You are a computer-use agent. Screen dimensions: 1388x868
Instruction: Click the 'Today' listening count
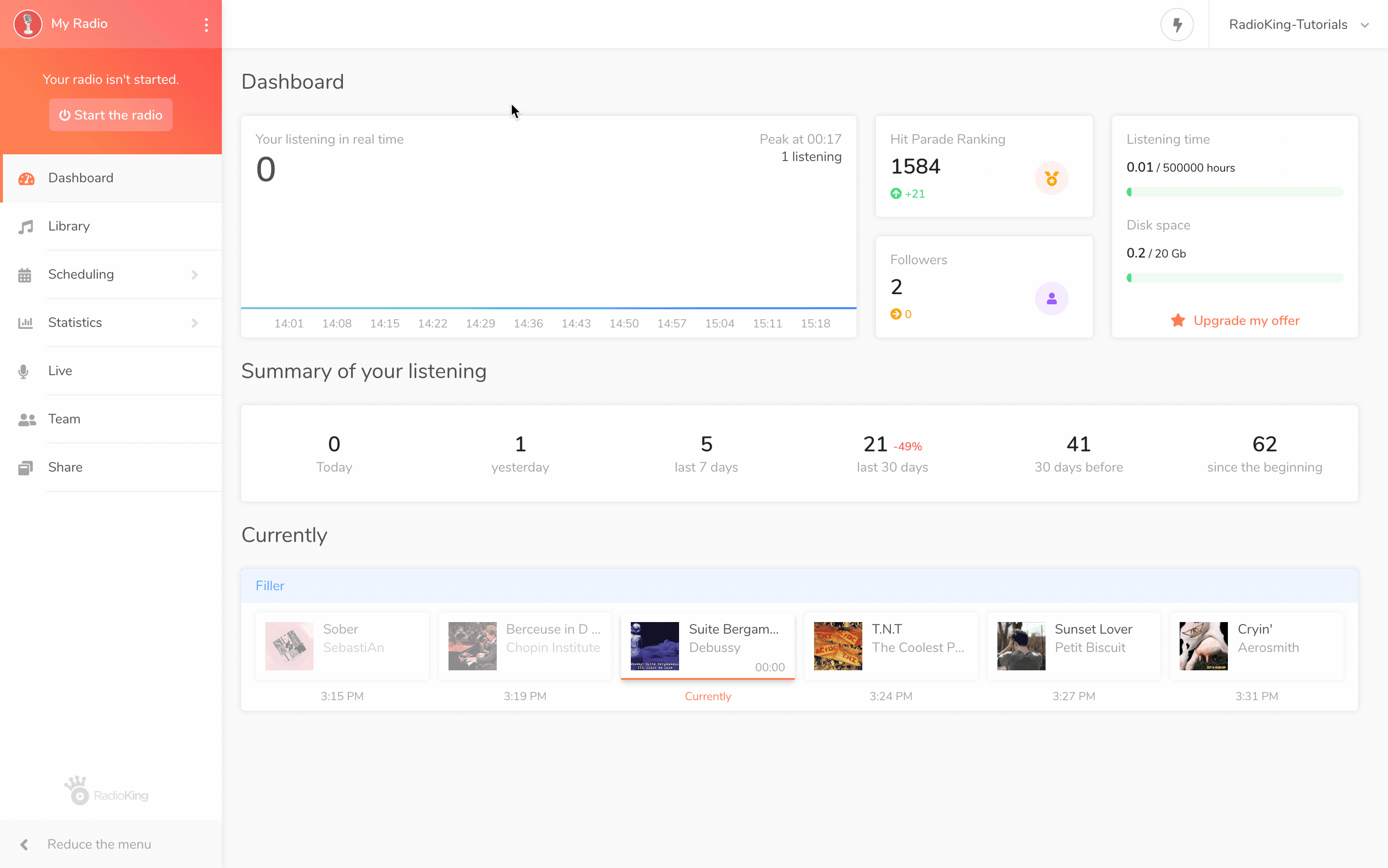tap(334, 444)
